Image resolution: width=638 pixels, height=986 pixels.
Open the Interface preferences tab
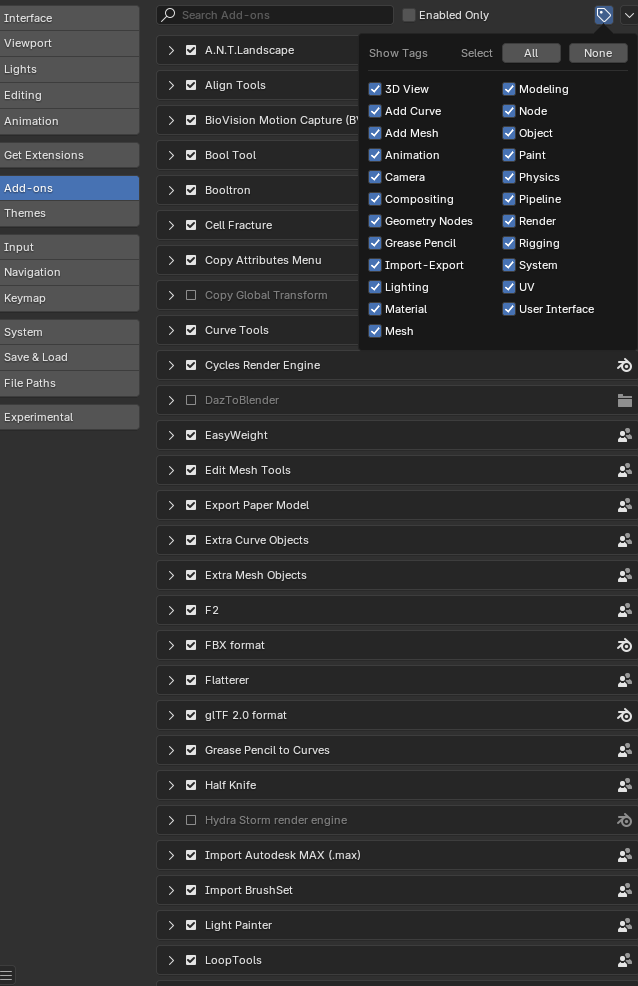coord(69,18)
